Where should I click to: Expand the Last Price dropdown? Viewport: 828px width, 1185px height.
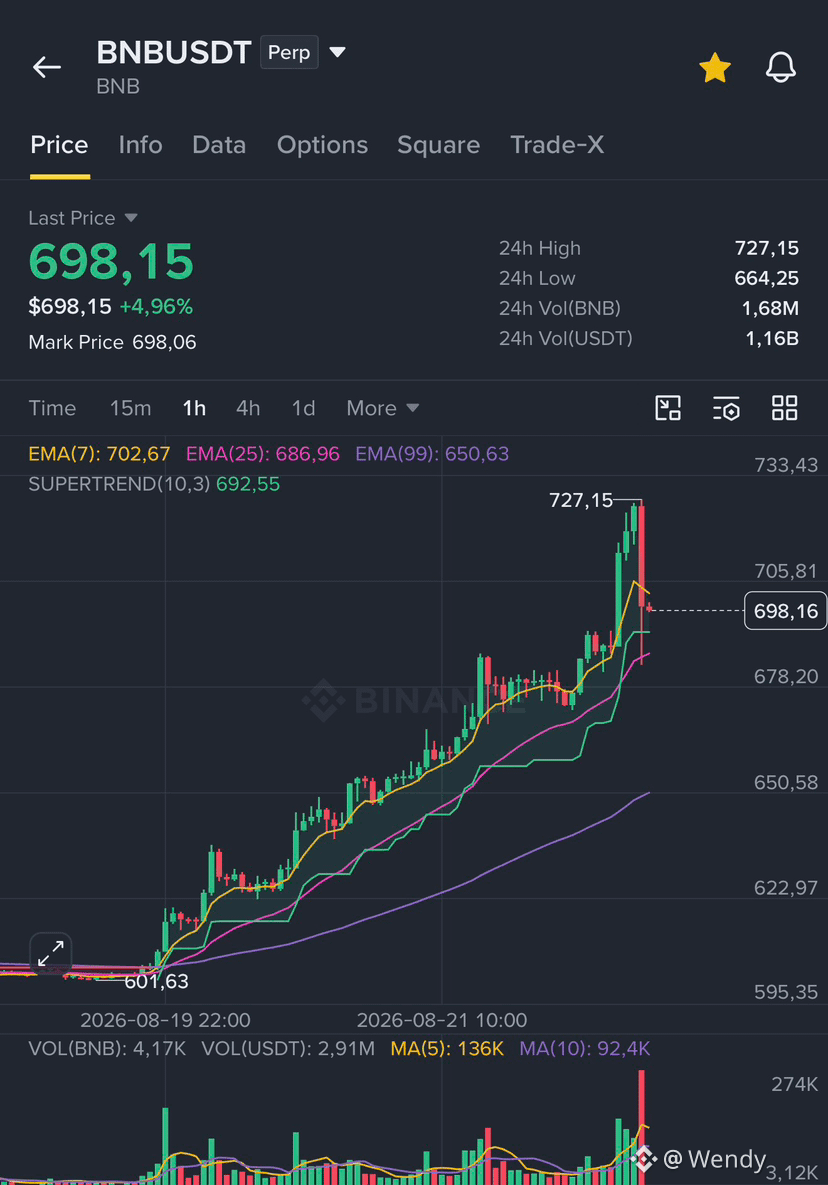tap(83, 218)
